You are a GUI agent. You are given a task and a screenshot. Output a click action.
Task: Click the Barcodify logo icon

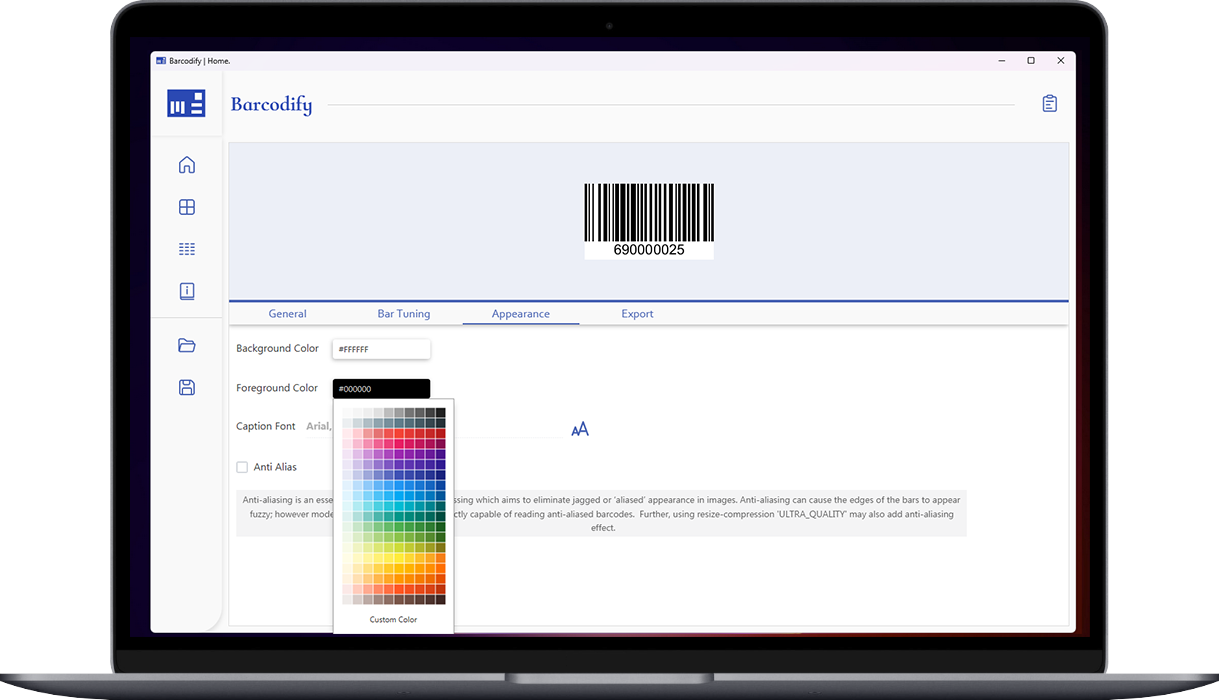point(186,102)
